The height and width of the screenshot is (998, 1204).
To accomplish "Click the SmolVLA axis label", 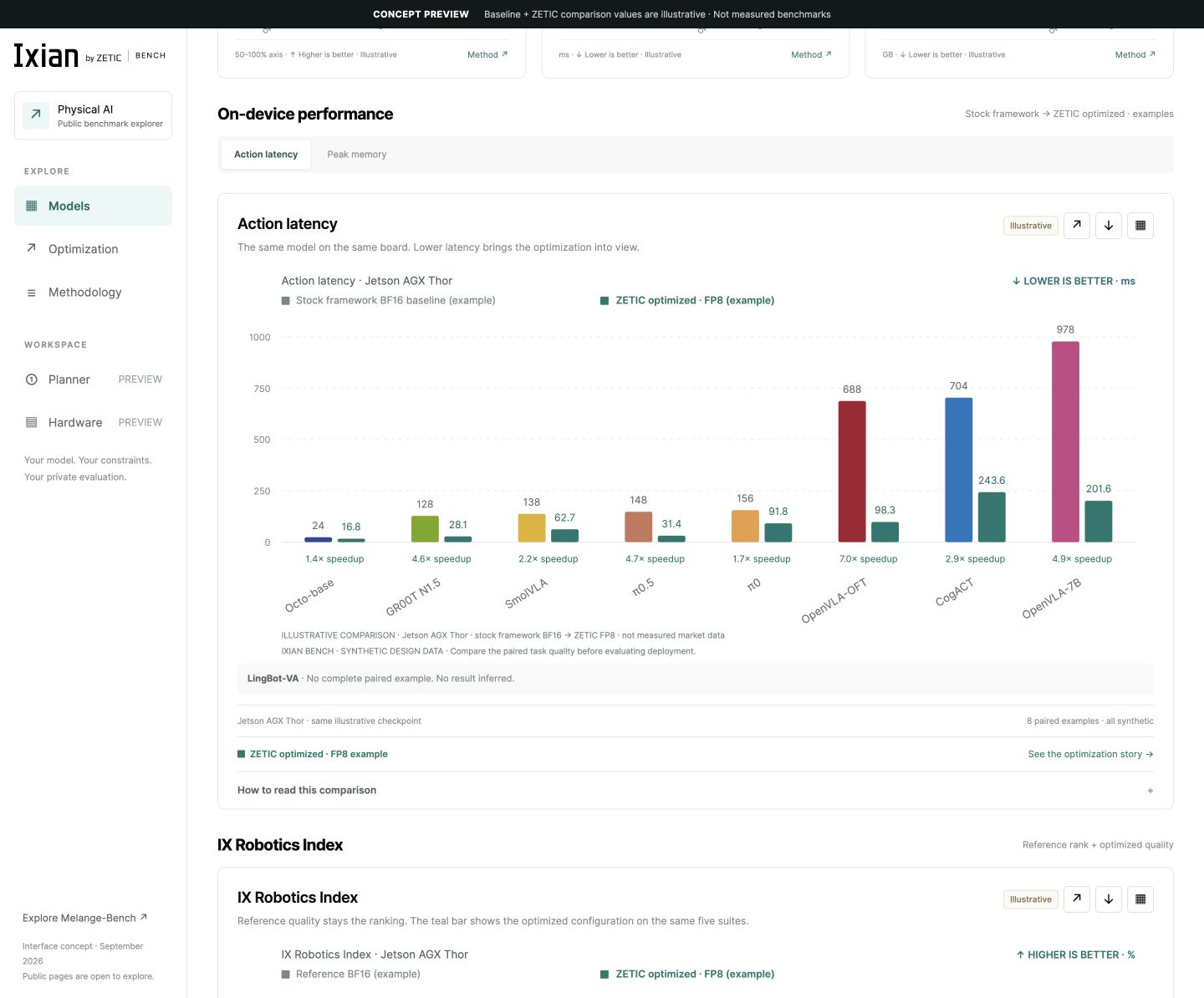I will click(526, 593).
